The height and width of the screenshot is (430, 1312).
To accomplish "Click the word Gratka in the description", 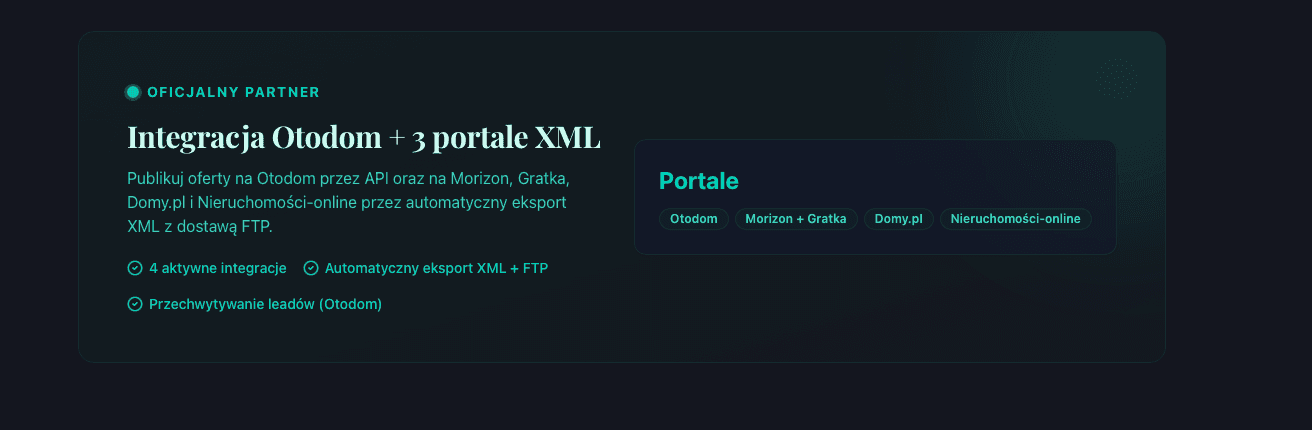I will 543,178.
